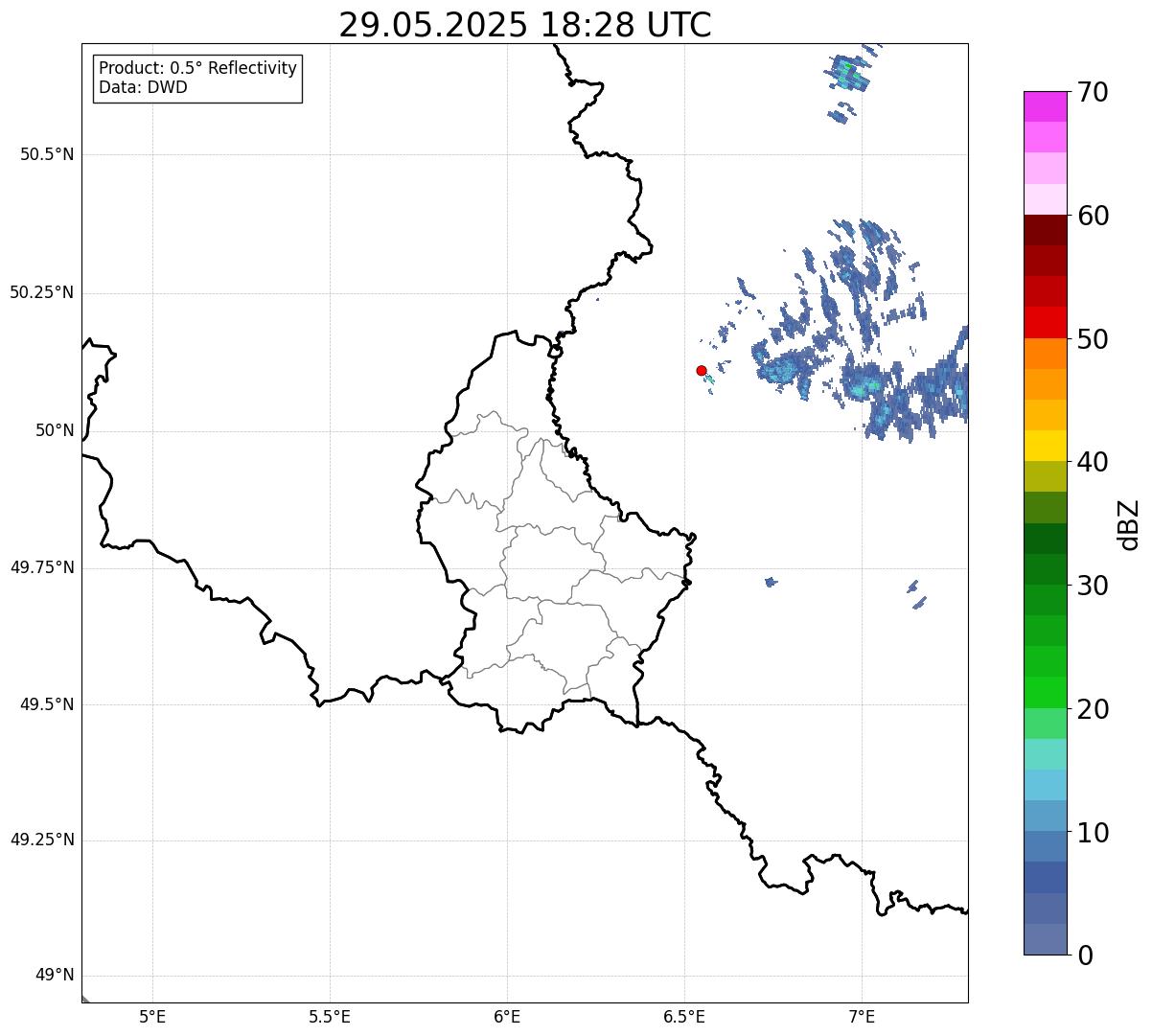Click the magenta top swatch of the colorbar

click(1046, 106)
